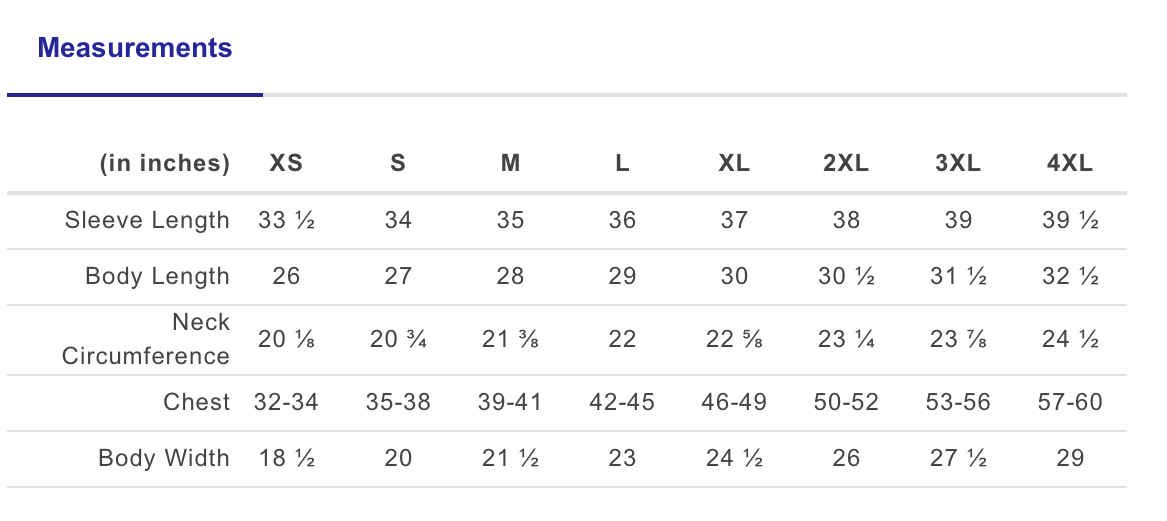Select the 42-45 chest value for L
The width and height of the screenshot is (1167, 521).
[622, 402]
